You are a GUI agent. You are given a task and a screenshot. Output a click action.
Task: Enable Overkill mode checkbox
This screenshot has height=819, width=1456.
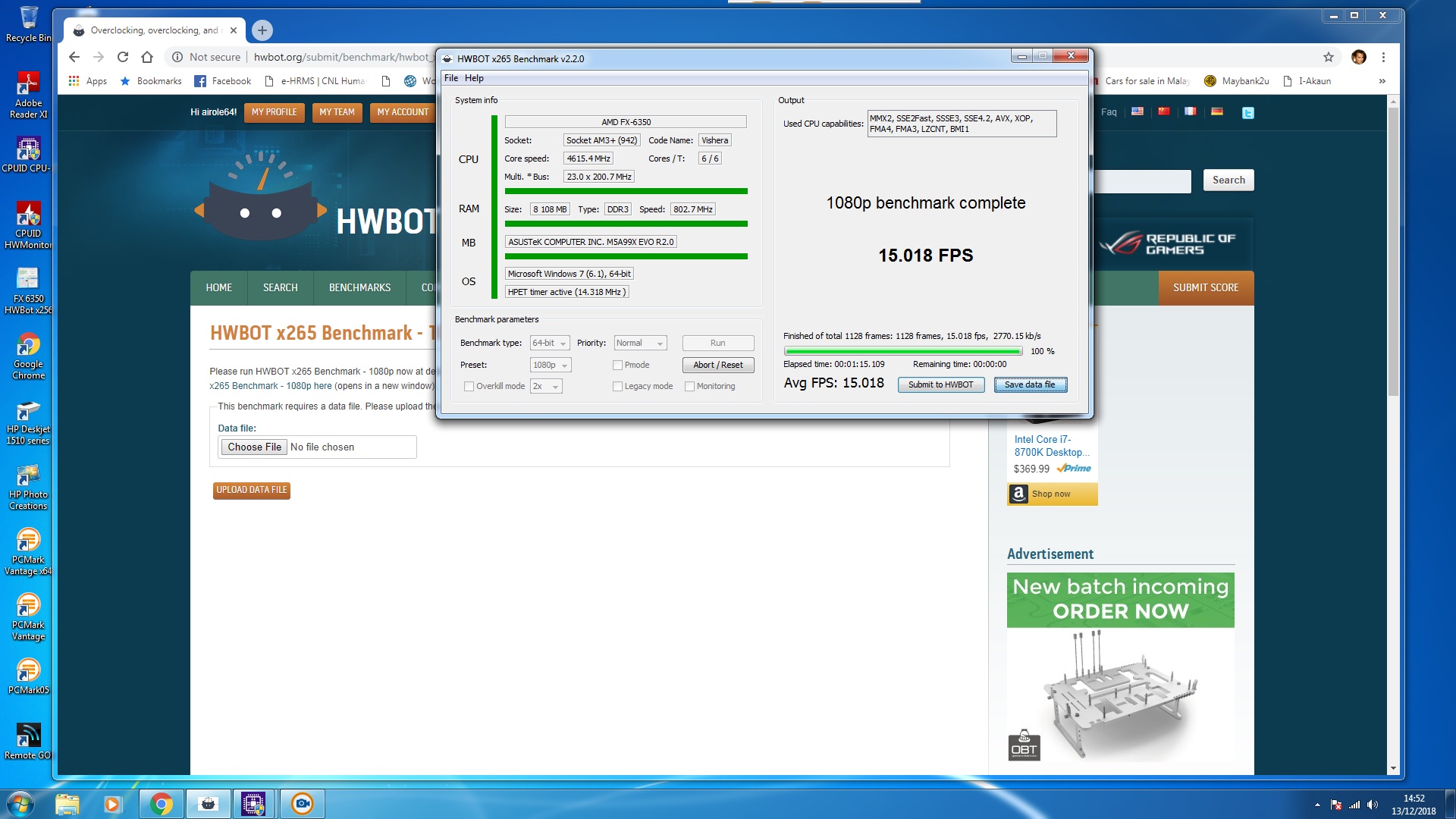(x=469, y=387)
